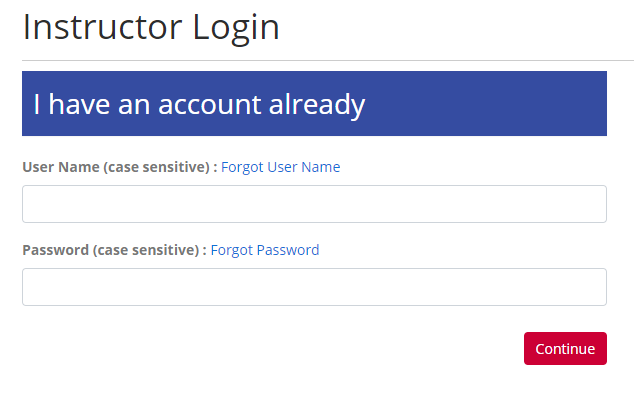Screen dimensions: 634x419
Task: Click the word 'Login' in the page heading
Action: coord(232,27)
